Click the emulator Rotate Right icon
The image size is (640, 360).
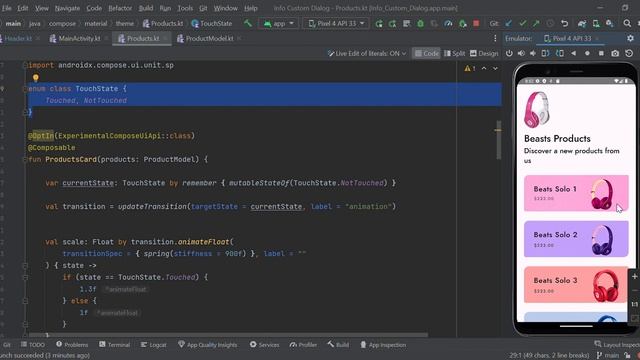pyautogui.click(x=560, y=53)
